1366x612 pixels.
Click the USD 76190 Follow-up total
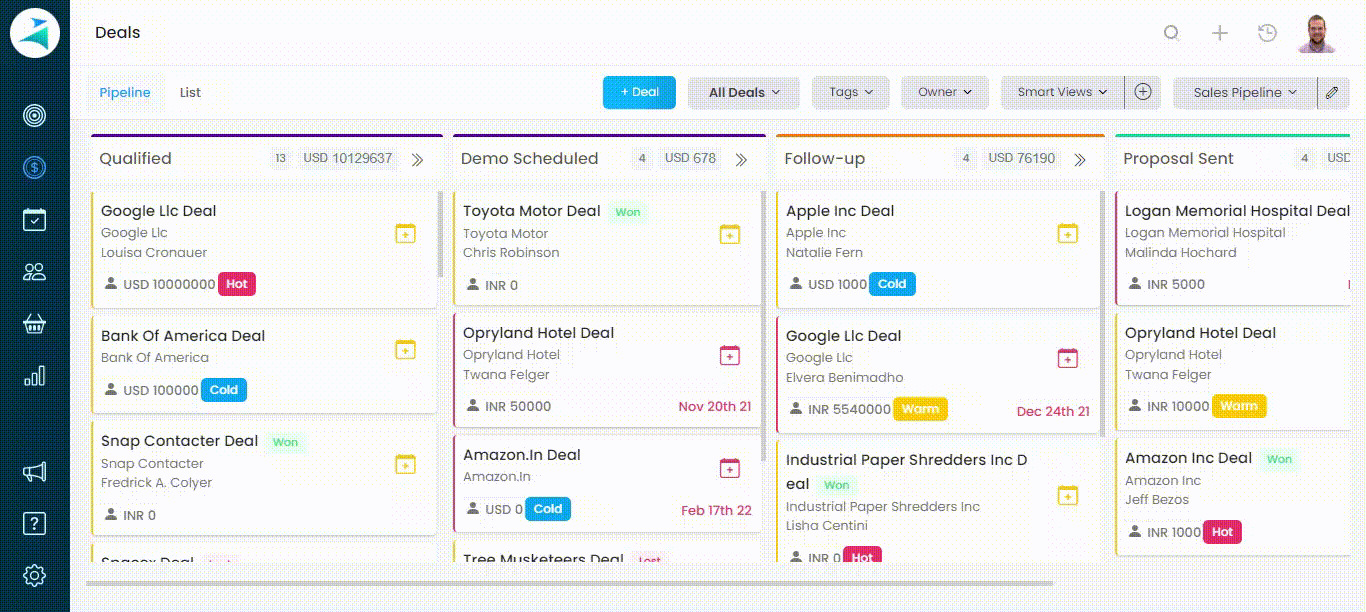coord(1022,158)
